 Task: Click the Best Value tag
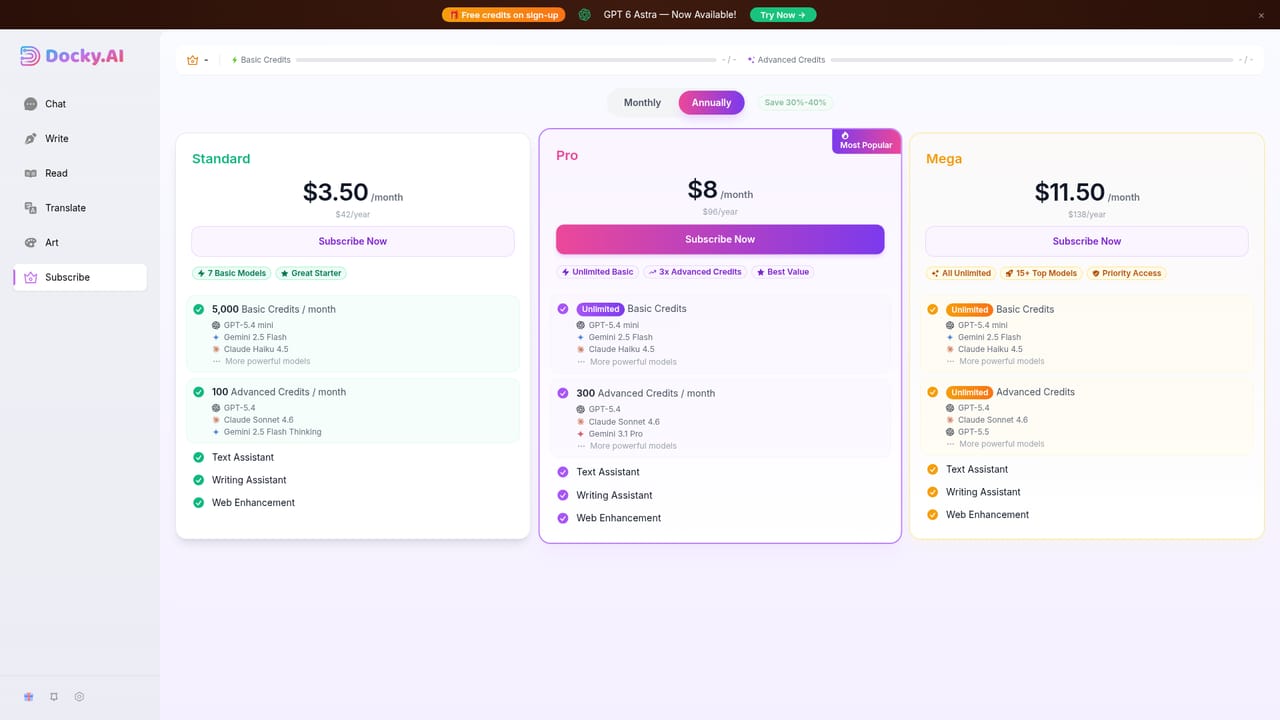pyautogui.click(x=783, y=272)
